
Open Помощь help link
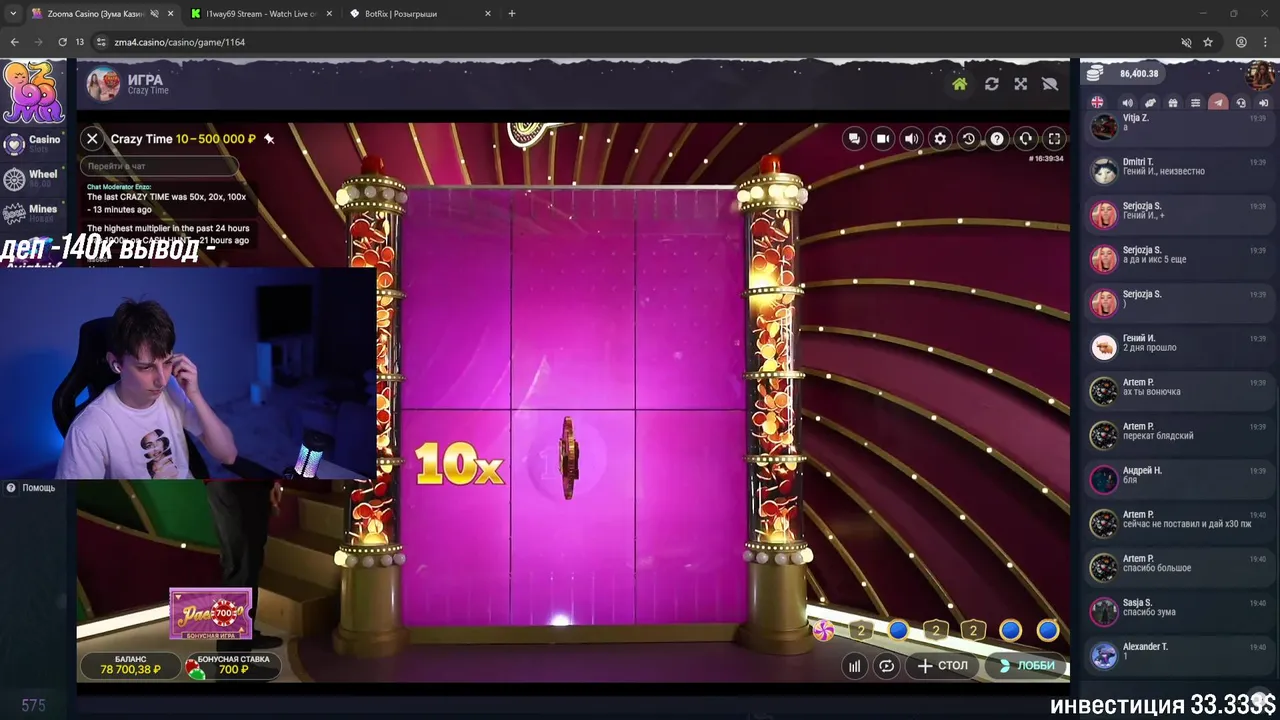pyautogui.click(x=31, y=488)
